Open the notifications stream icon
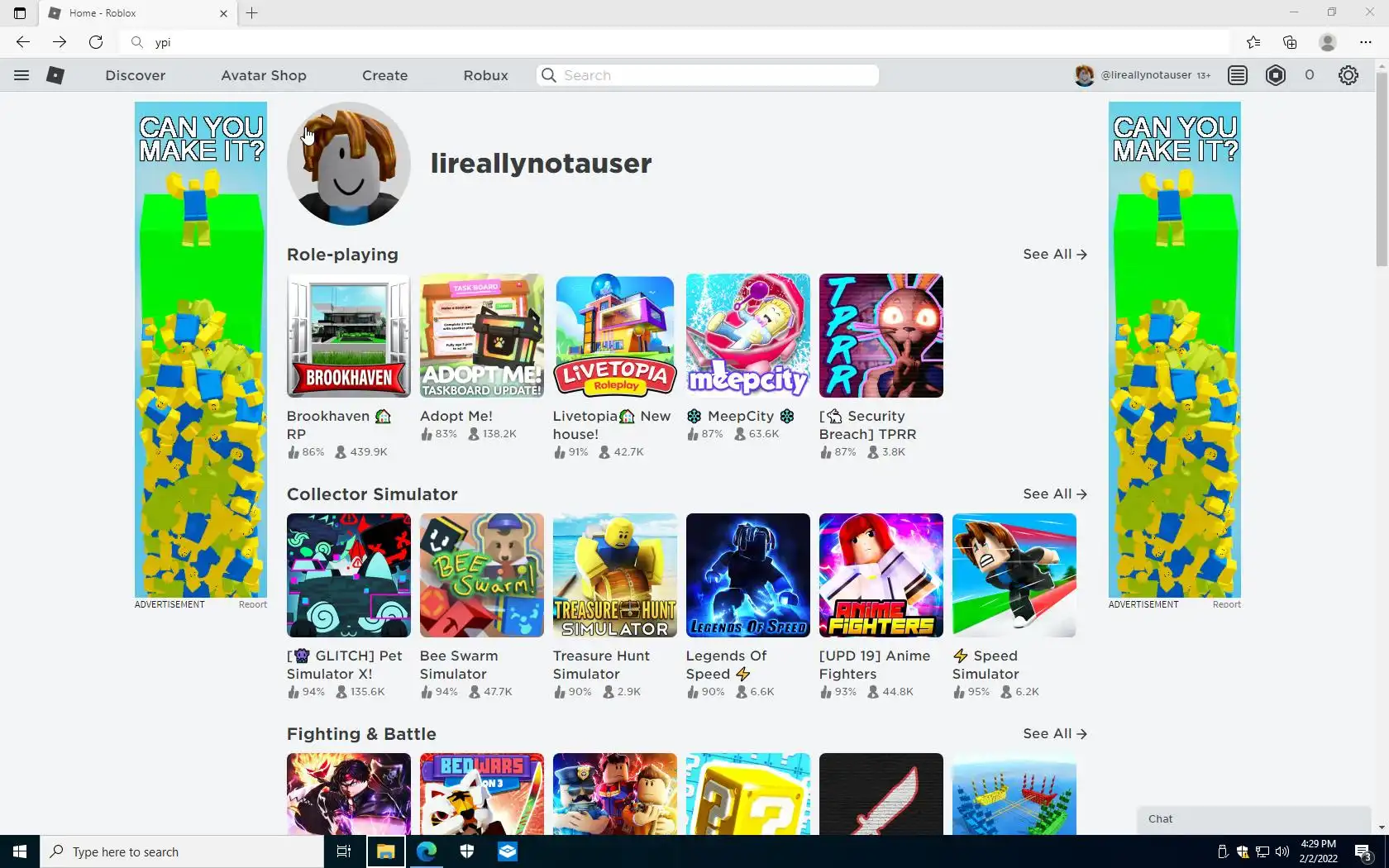The width and height of the screenshot is (1389, 868). (x=1238, y=75)
